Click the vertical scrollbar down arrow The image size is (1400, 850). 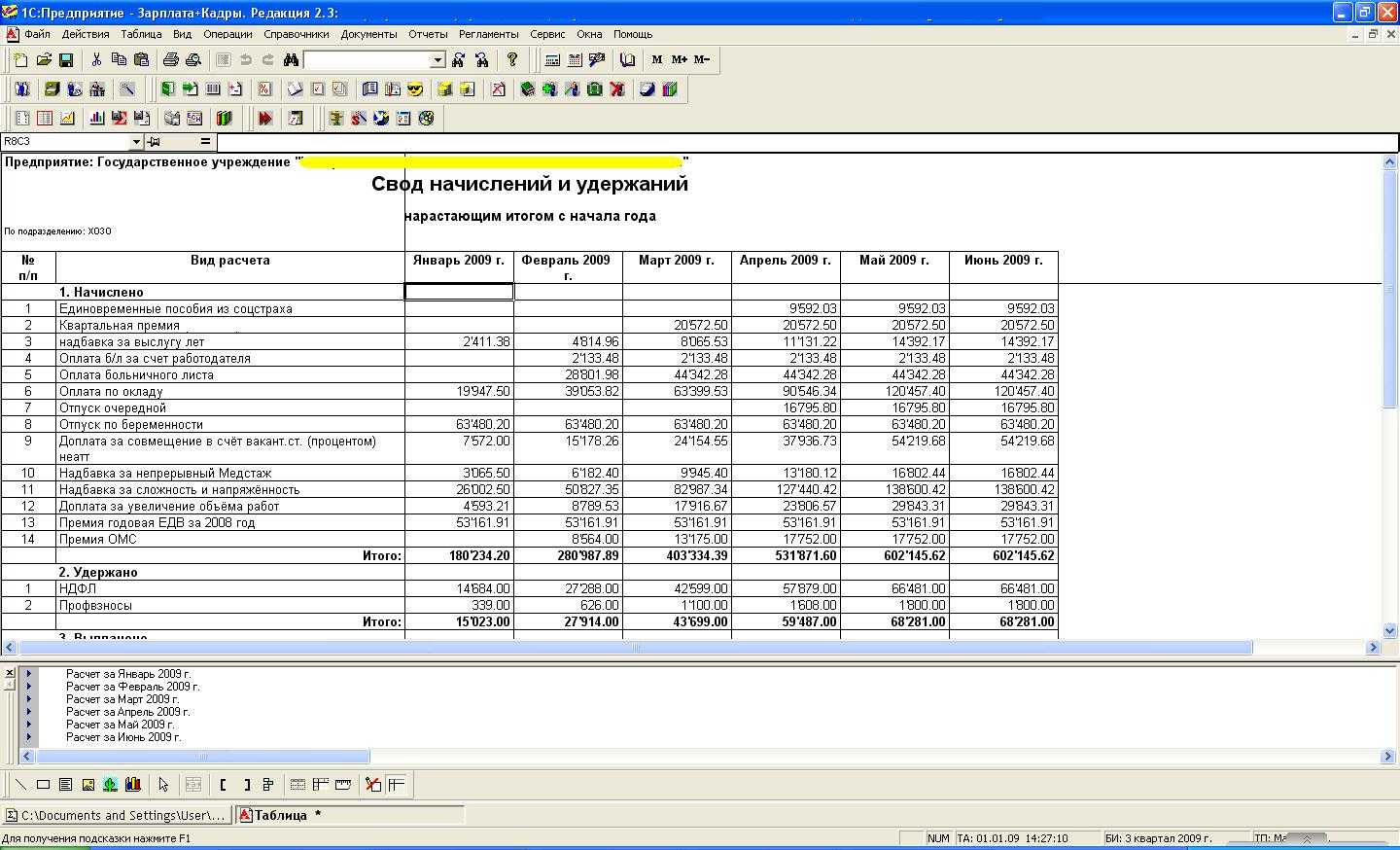pyautogui.click(x=1389, y=631)
